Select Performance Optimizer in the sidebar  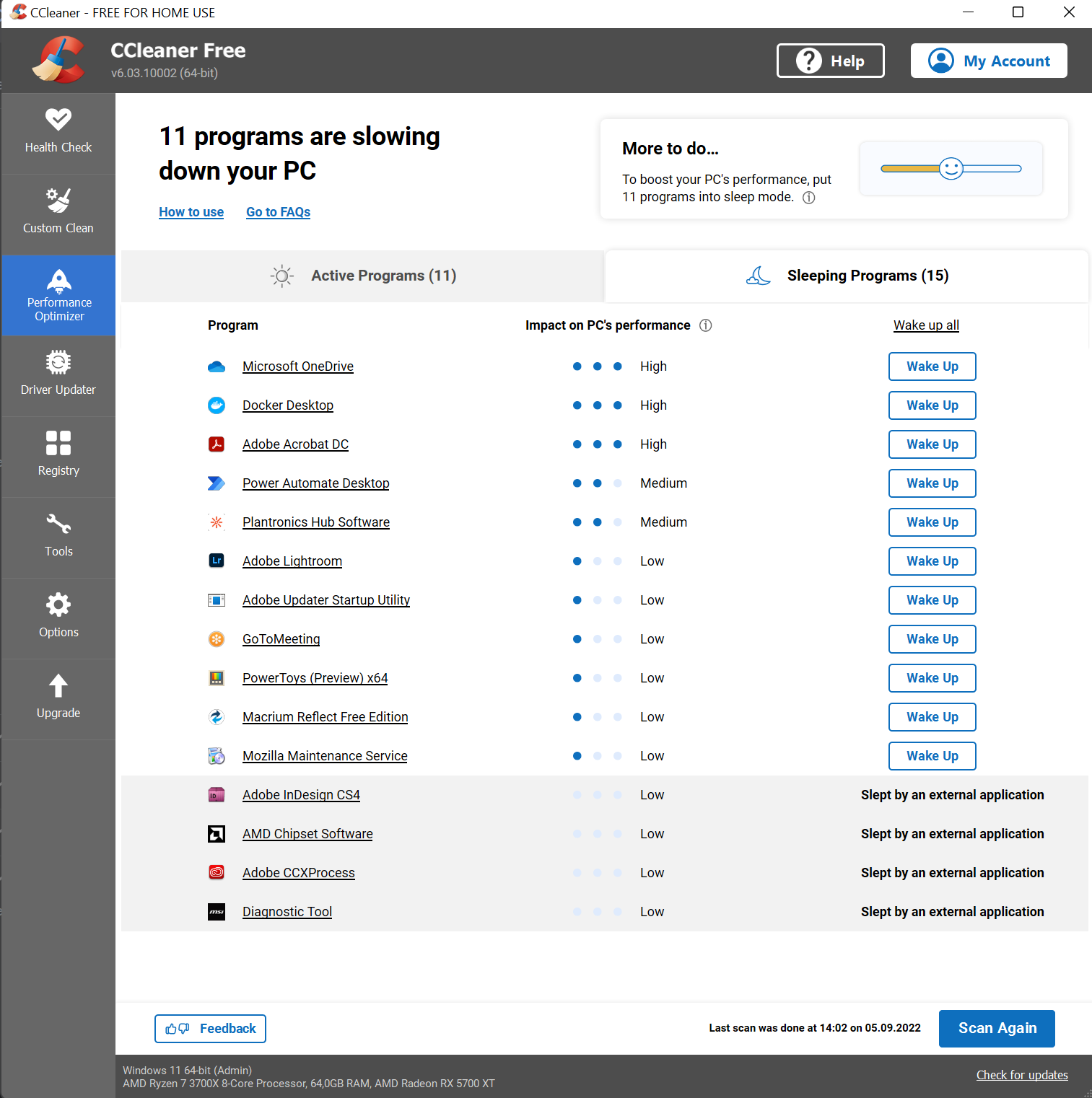[58, 295]
